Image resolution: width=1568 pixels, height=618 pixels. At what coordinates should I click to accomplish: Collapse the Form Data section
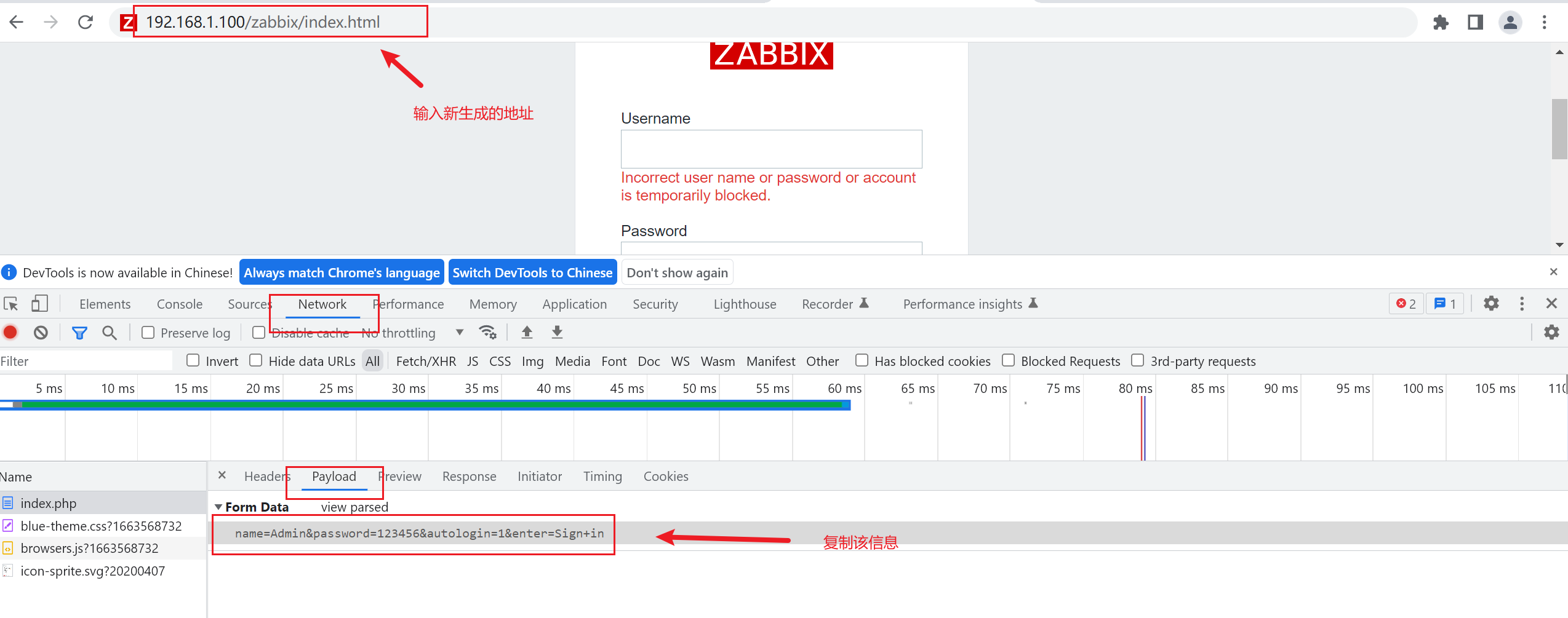coord(218,507)
